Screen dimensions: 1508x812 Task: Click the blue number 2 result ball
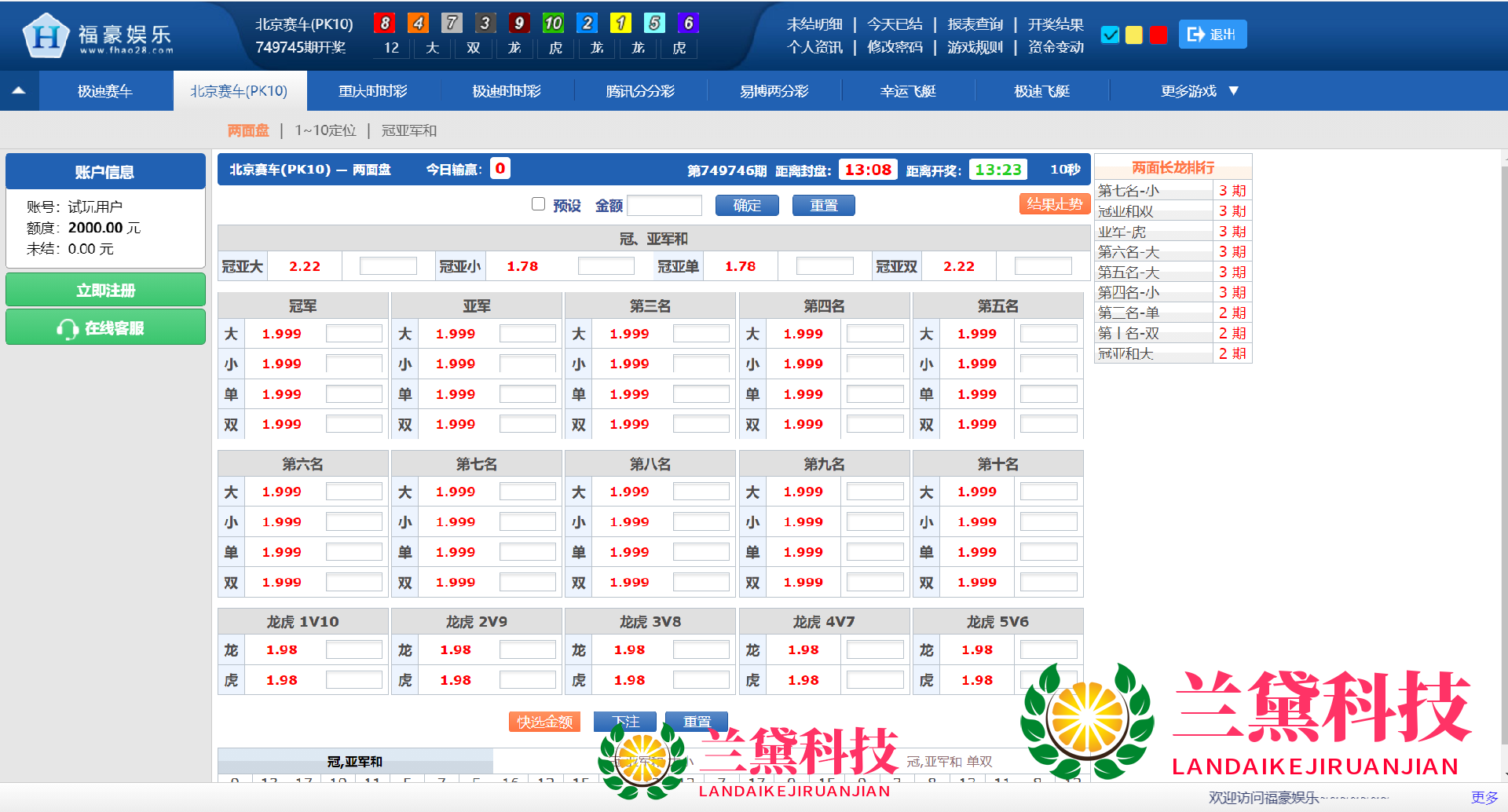click(x=587, y=24)
